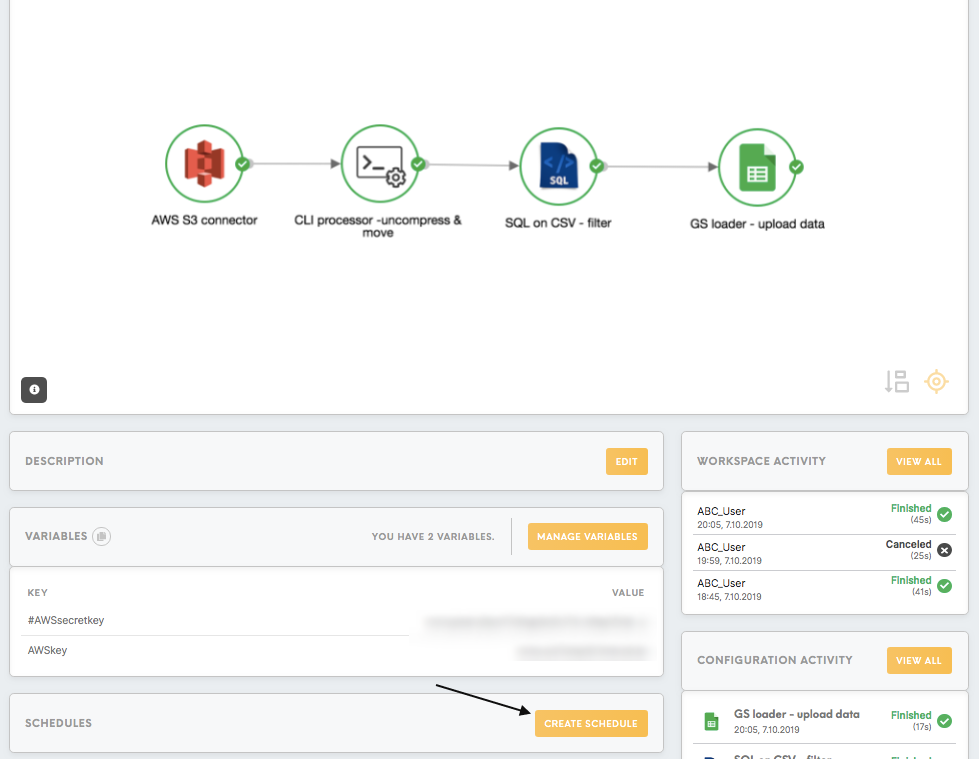Create a new schedule
Image resolution: width=979 pixels, height=759 pixels.
[x=591, y=723]
